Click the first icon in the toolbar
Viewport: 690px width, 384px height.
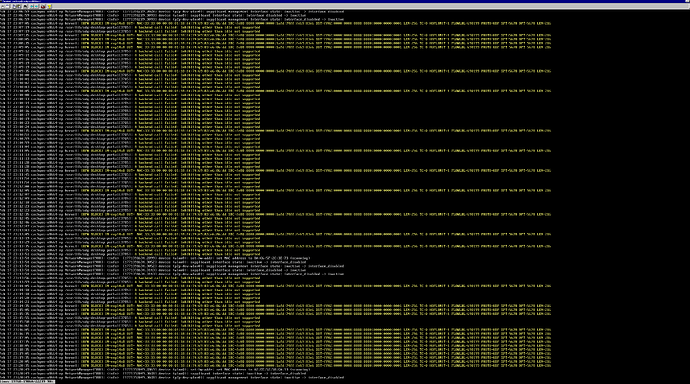point(2,6)
